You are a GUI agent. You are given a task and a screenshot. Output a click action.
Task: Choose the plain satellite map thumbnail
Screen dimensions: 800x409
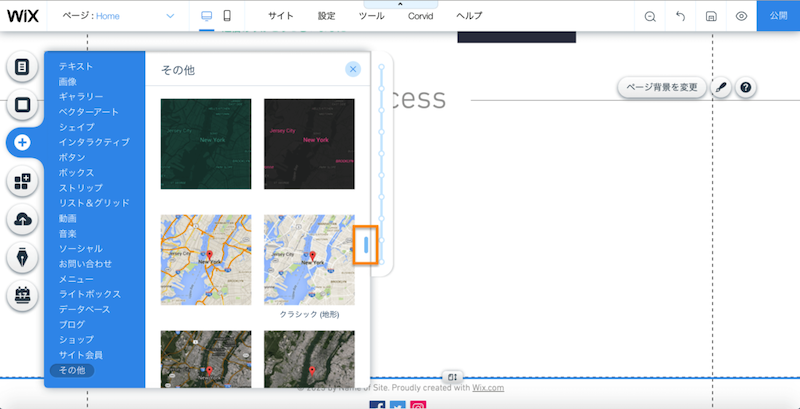click(309, 359)
